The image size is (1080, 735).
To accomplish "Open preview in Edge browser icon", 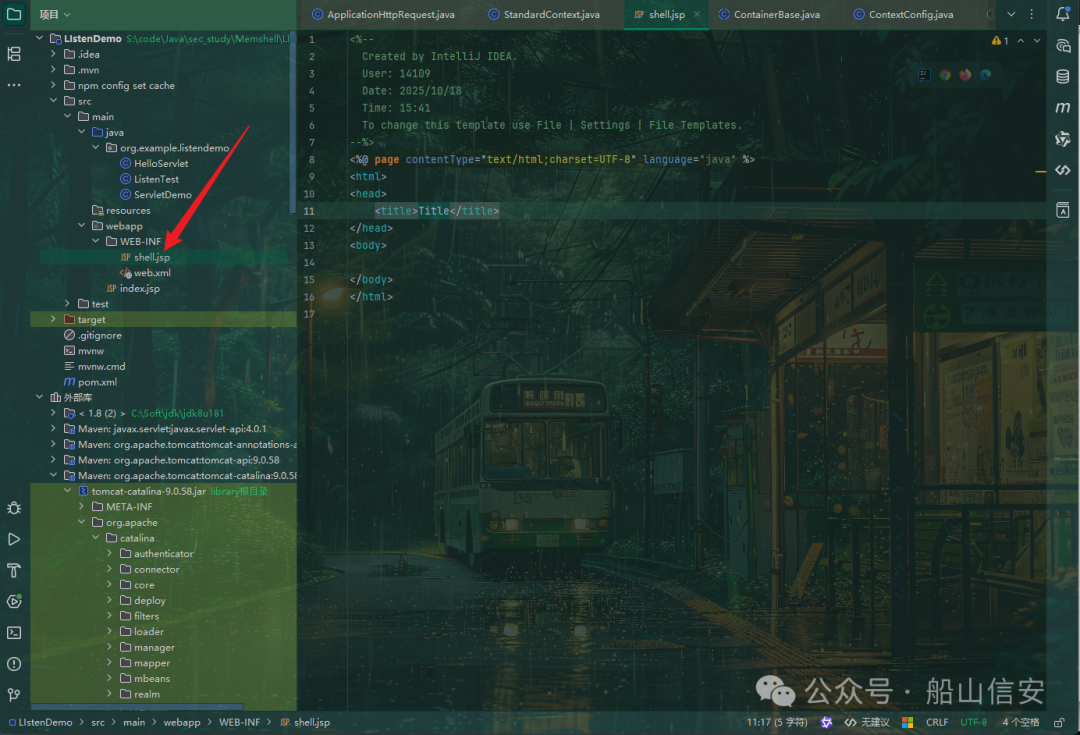I will point(986,75).
